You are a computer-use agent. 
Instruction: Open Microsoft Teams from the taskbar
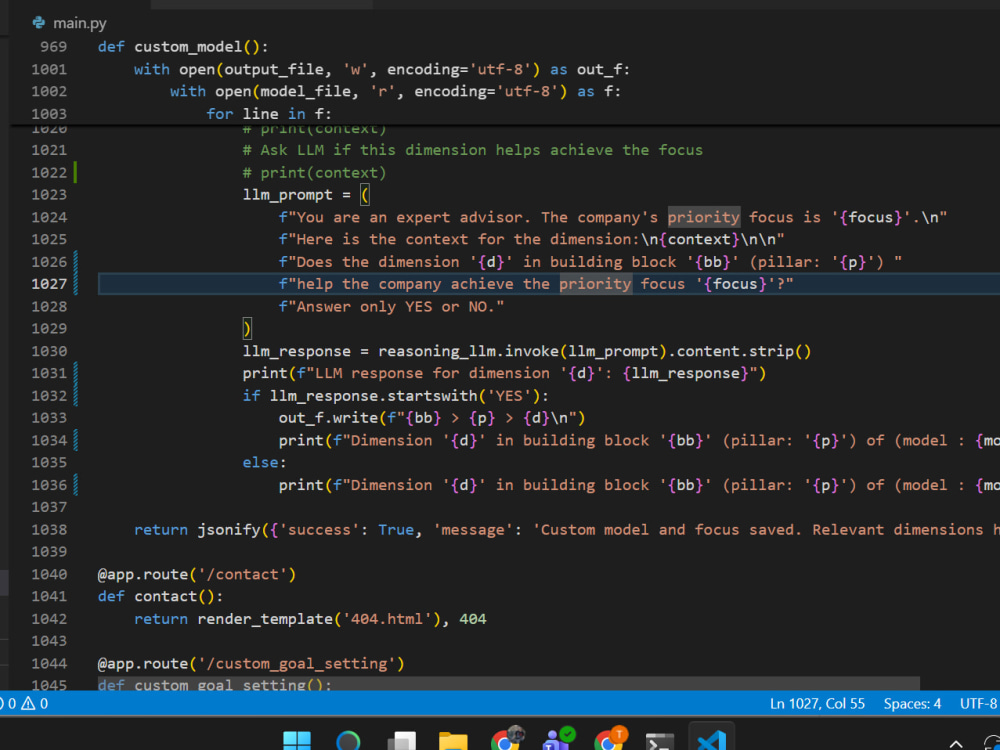(x=558, y=740)
